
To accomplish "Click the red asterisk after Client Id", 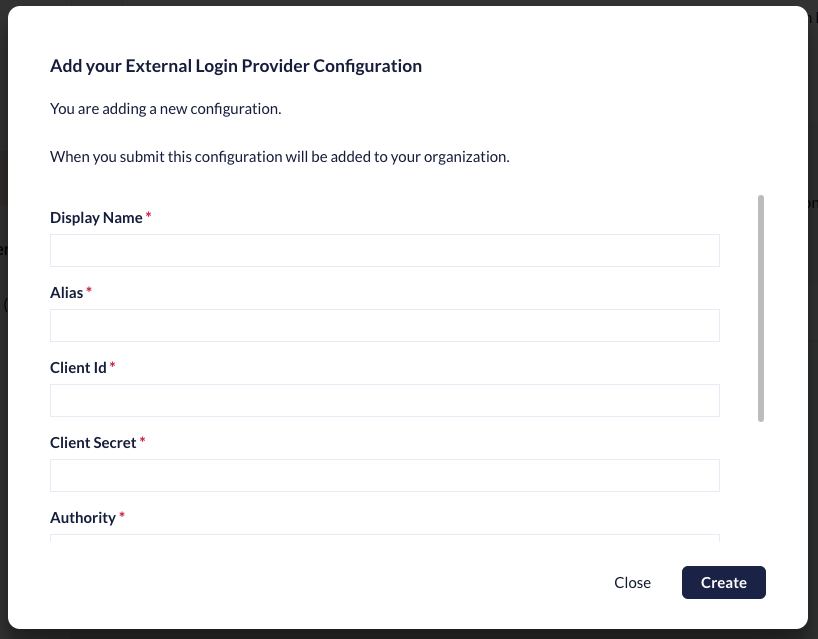I will [113, 367].
